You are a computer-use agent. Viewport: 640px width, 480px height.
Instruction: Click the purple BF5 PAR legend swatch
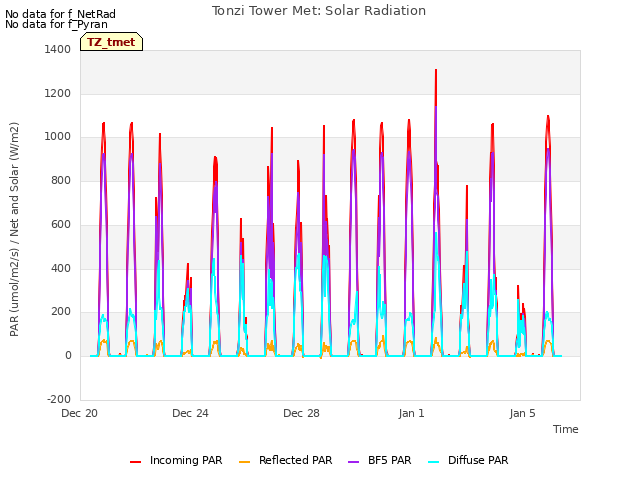coord(353,462)
